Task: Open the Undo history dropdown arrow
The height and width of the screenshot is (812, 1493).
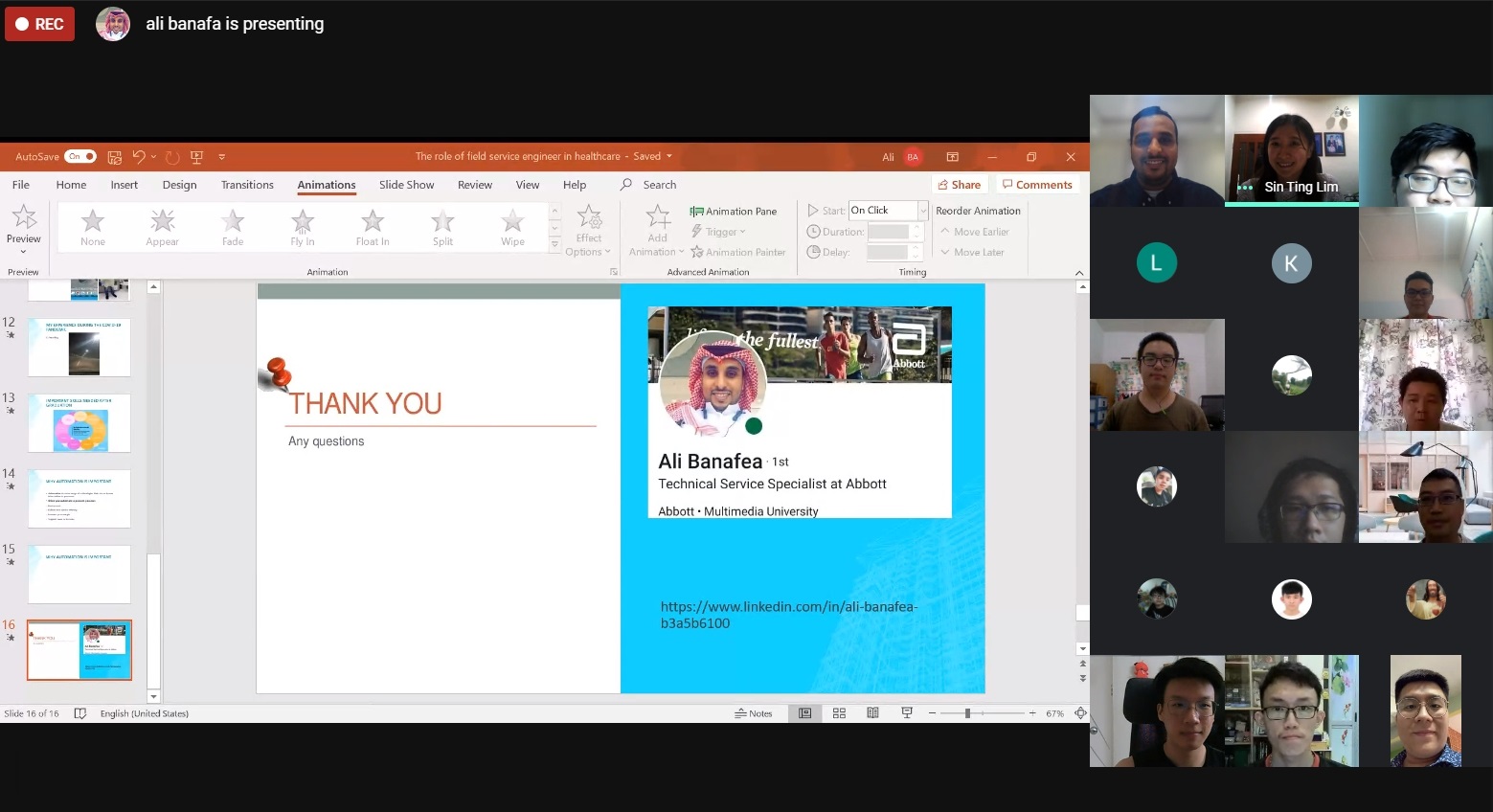Action: coord(153,157)
